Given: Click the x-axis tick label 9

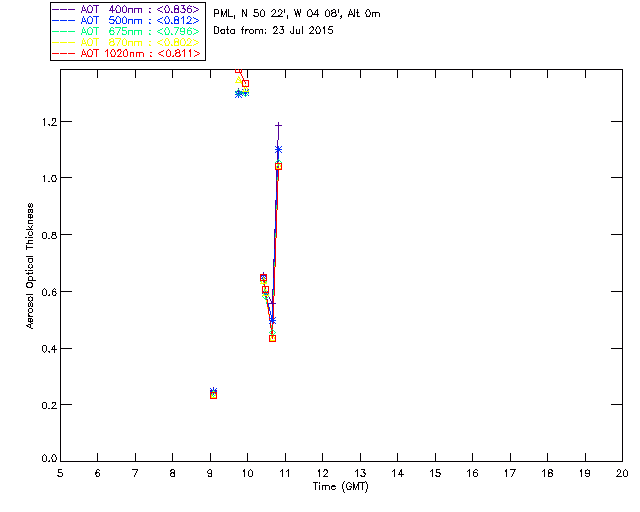Looking at the screenshot, I should point(210,473).
